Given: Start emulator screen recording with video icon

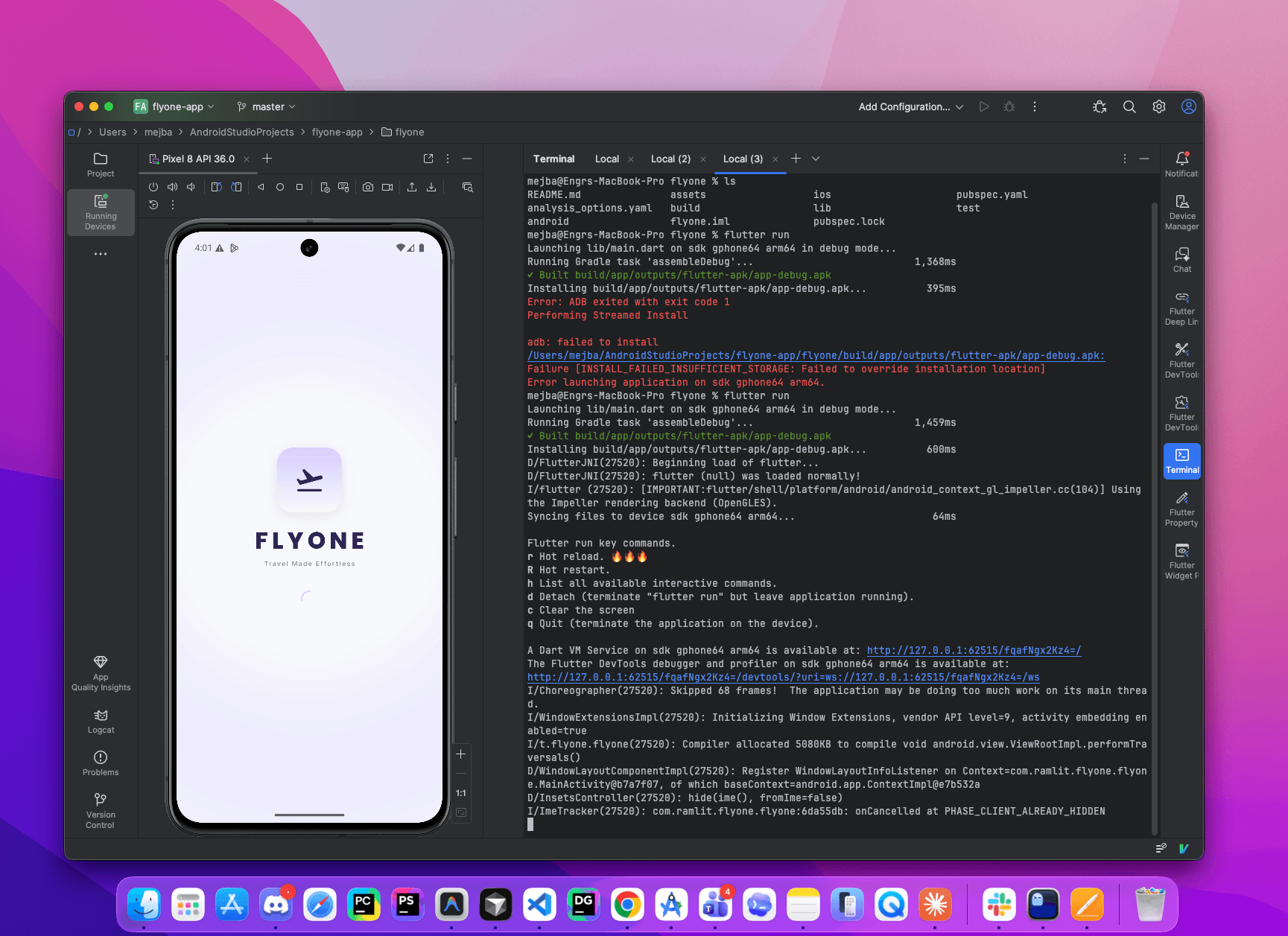Looking at the screenshot, I should (x=387, y=187).
